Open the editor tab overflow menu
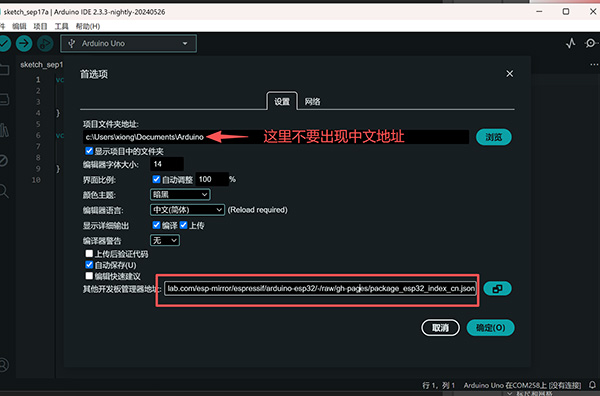This screenshot has height=396, width=600. (594, 64)
